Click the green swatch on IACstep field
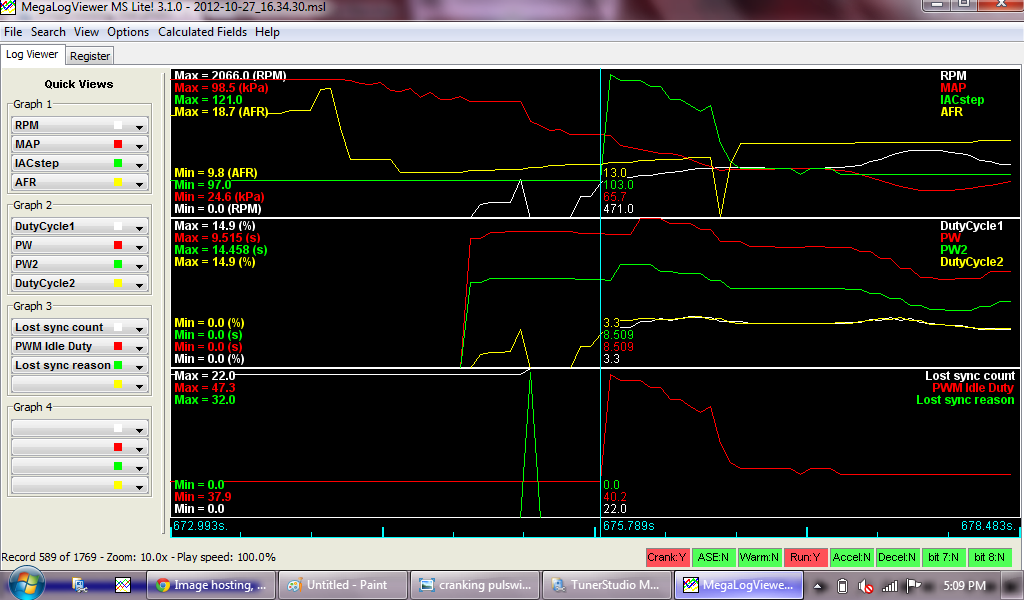 (x=118, y=163)
